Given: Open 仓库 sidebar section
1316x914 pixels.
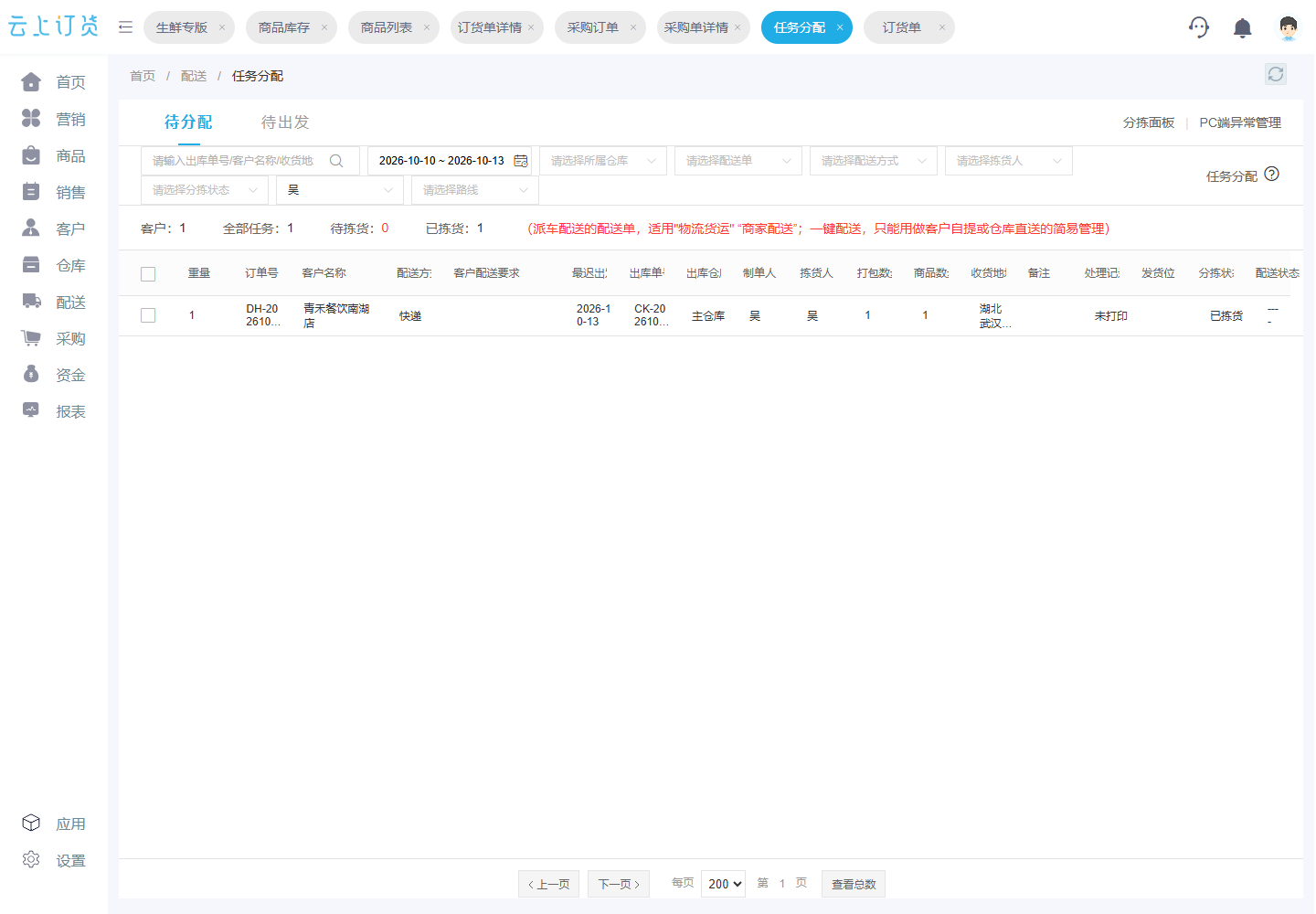Looking at the screenshot, I should click(x=54, y=265).
